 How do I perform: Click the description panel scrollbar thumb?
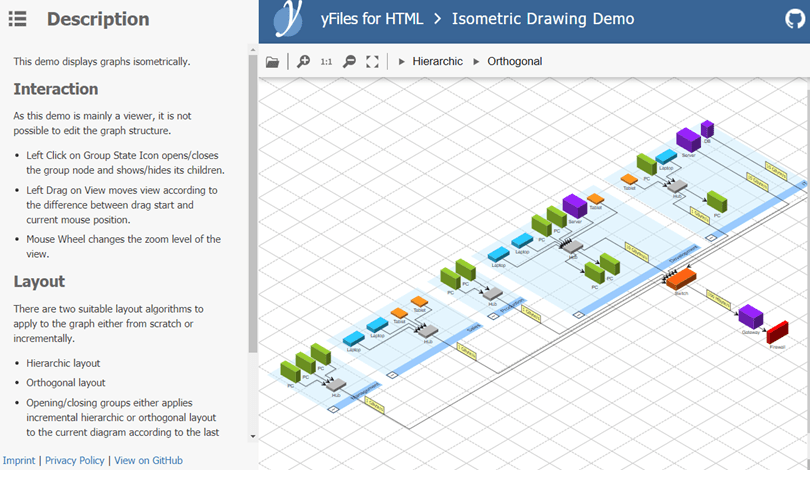point(253,204)
